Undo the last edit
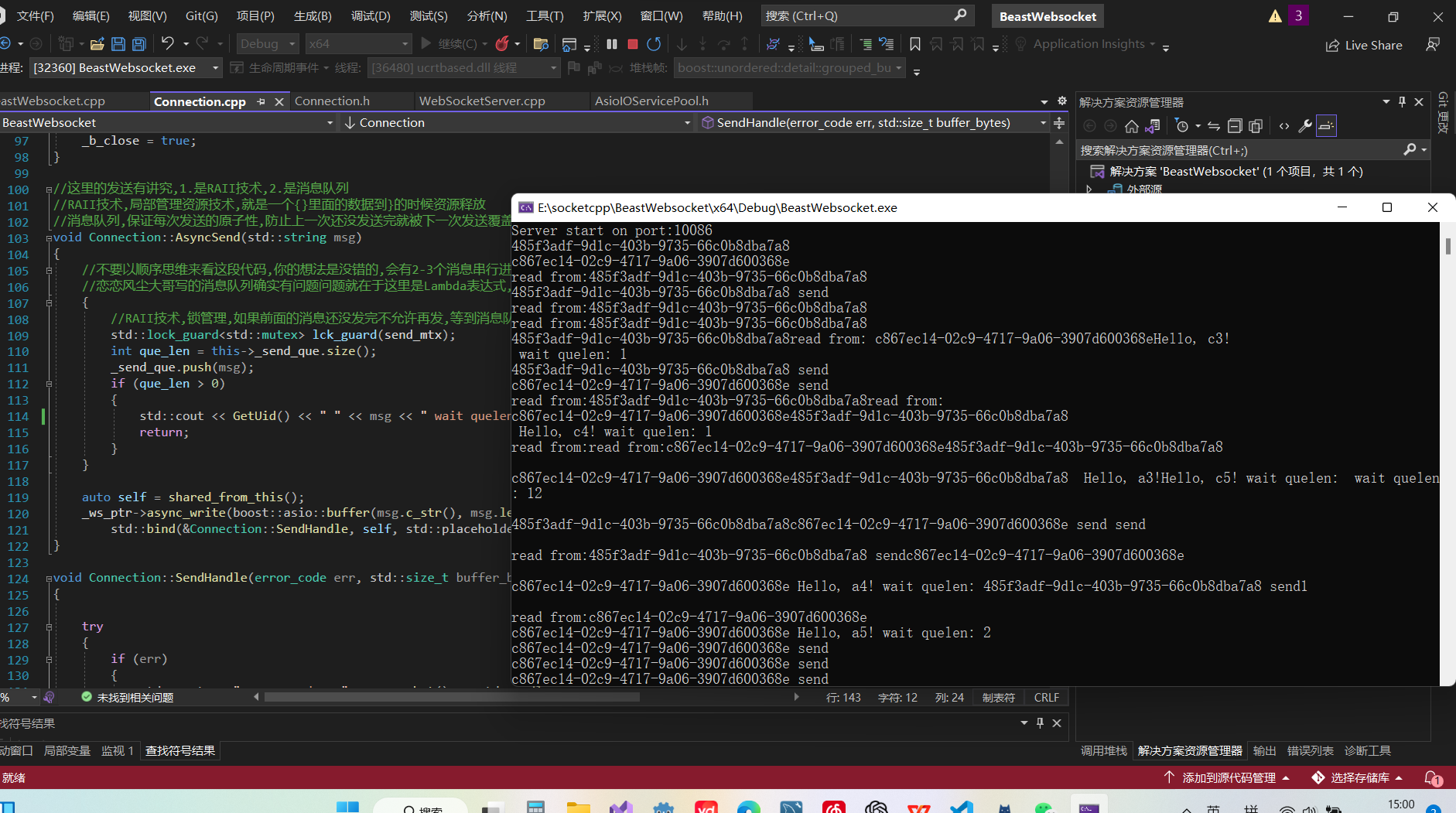Screen dimensions: 1456x813 167,44
